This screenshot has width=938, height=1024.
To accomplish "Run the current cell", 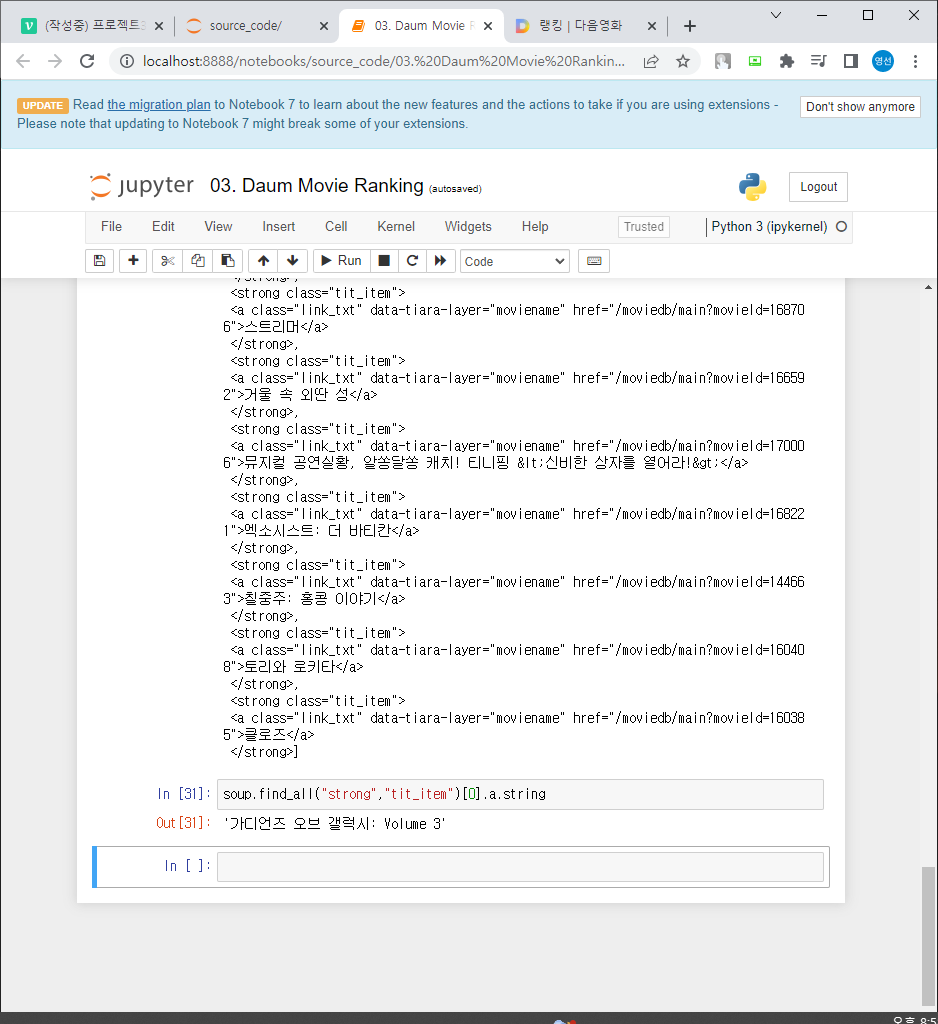I will (342, 261).
